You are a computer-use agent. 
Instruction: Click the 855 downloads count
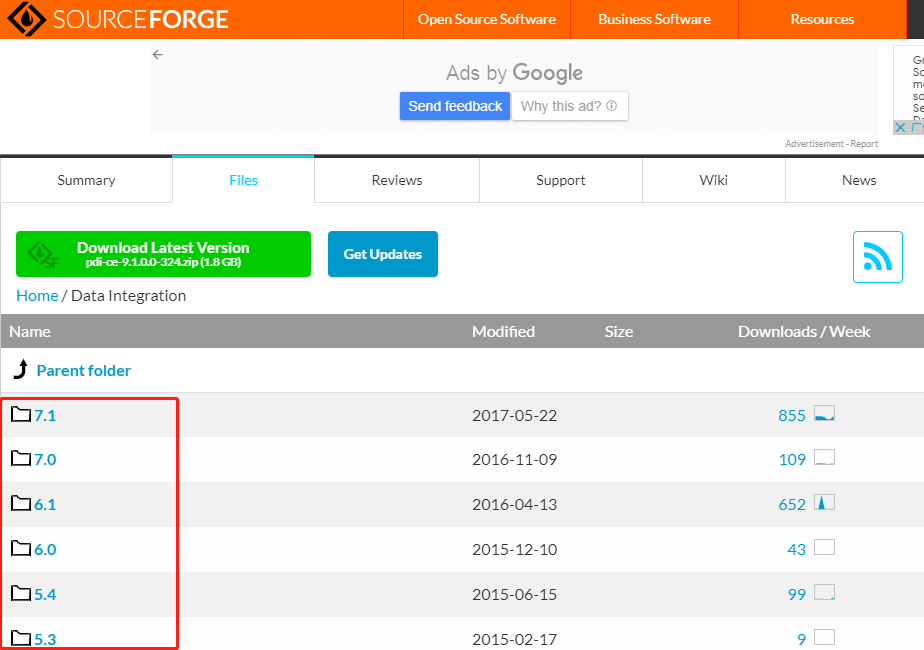tap(791, 415)
